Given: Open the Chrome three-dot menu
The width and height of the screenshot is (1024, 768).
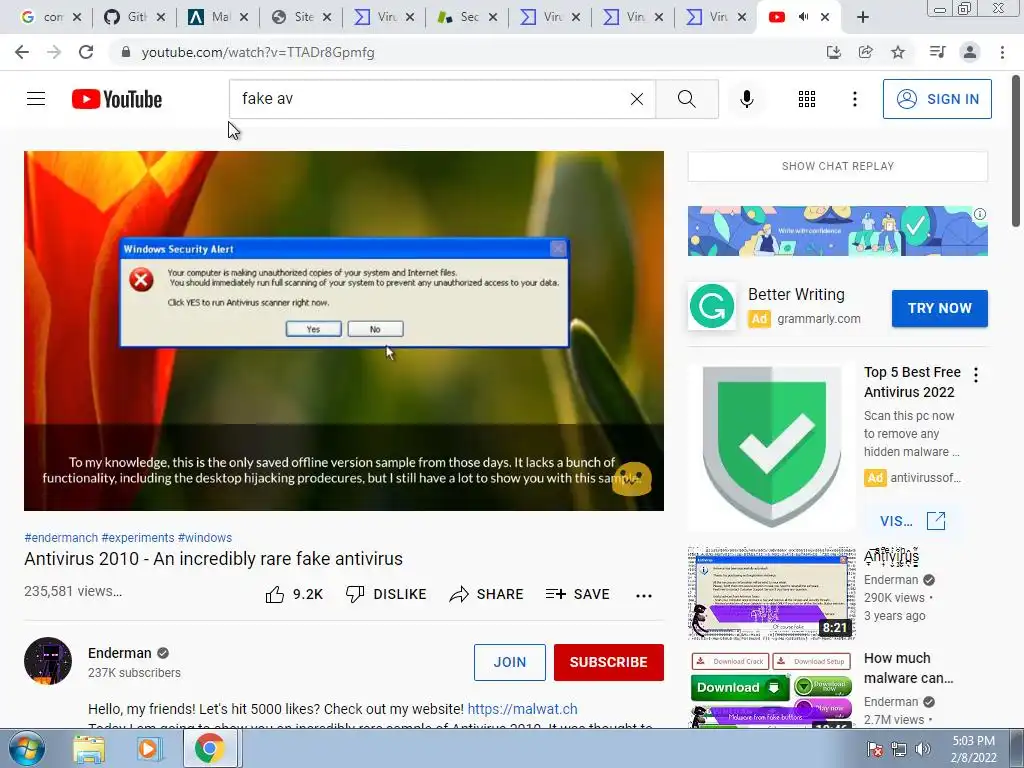Looking at the screenshot, I should pos(1002,52).
